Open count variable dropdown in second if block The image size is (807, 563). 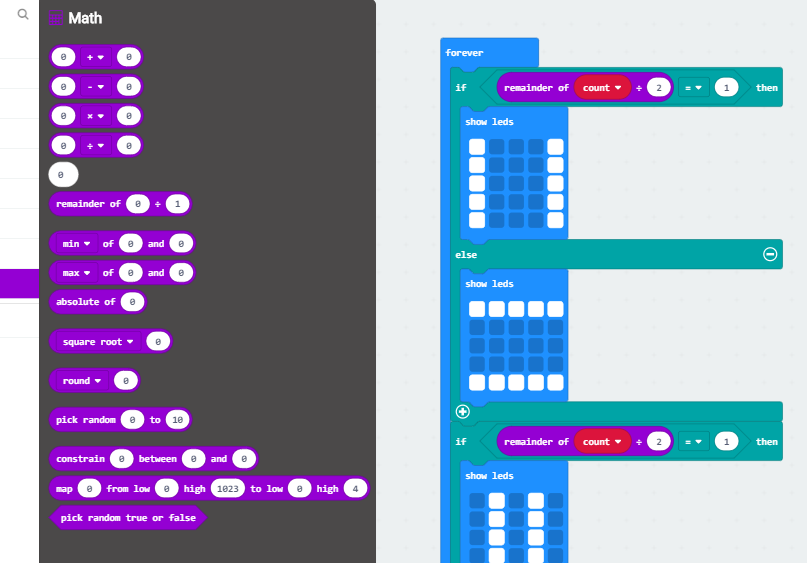click(602, 442)
